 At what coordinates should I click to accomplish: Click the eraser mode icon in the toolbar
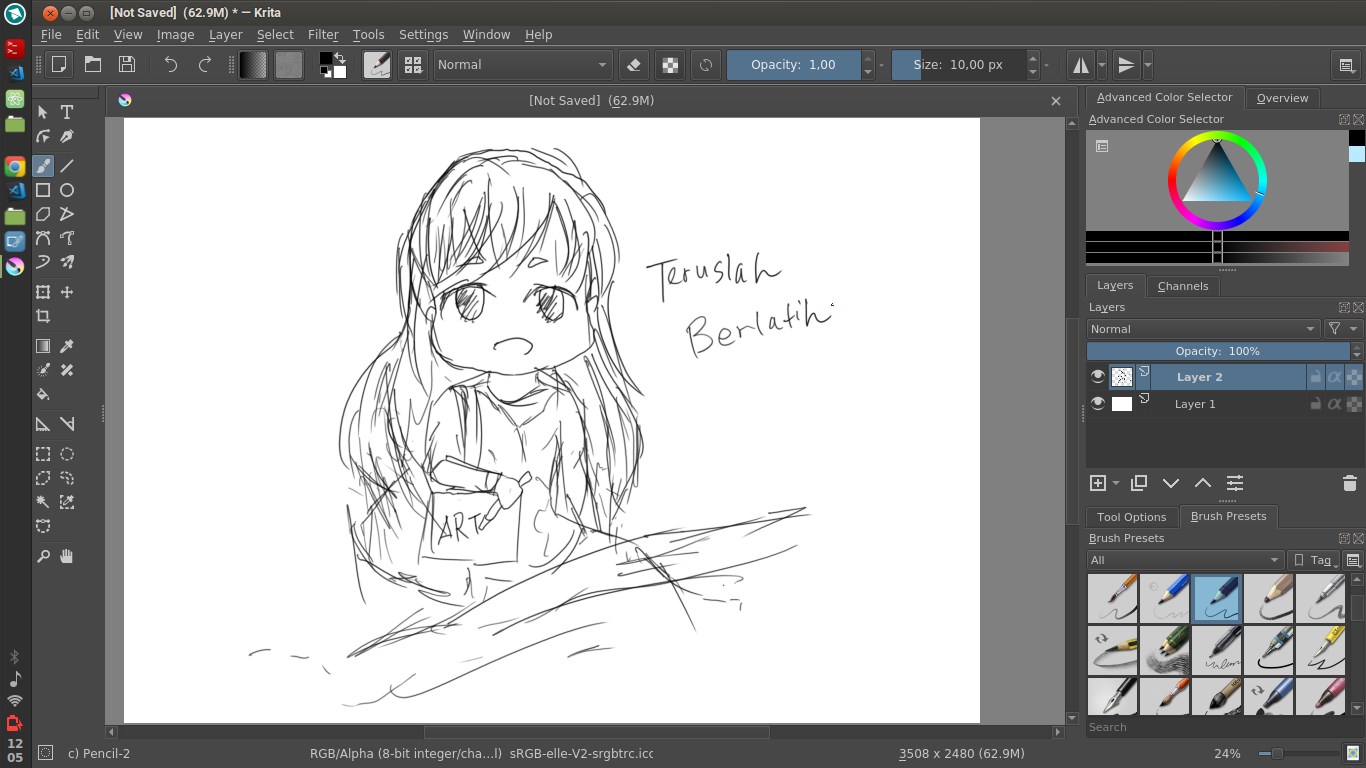tap(633, 65)
